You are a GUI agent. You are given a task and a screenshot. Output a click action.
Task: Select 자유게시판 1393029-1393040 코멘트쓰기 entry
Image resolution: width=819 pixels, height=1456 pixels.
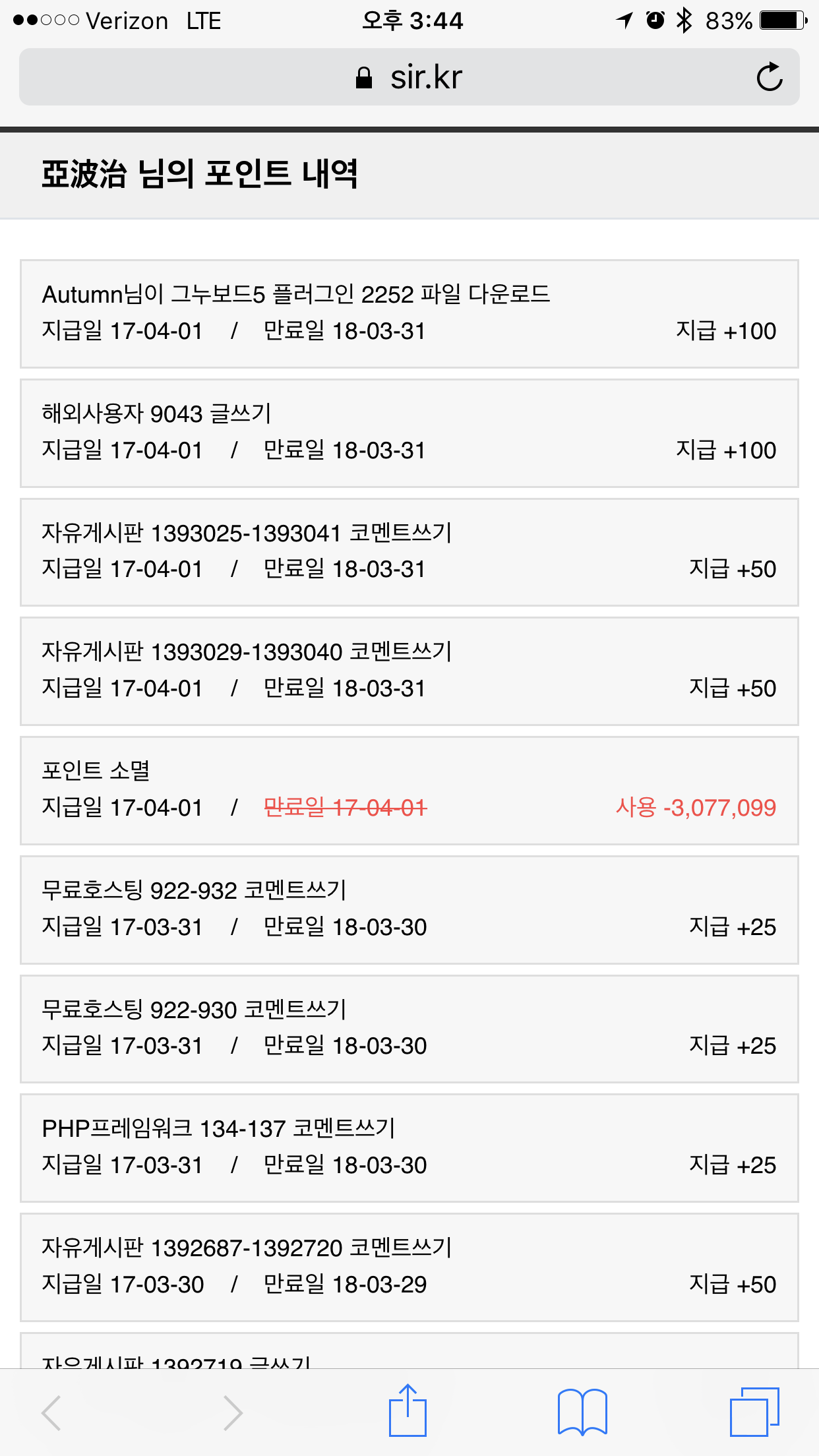coord(247,652)
